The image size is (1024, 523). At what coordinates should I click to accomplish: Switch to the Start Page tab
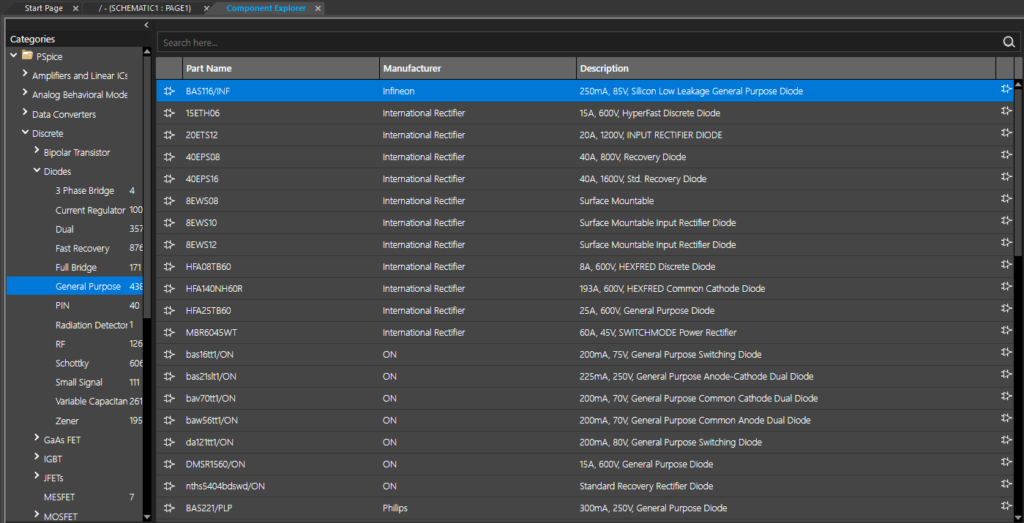click(44, 8)
